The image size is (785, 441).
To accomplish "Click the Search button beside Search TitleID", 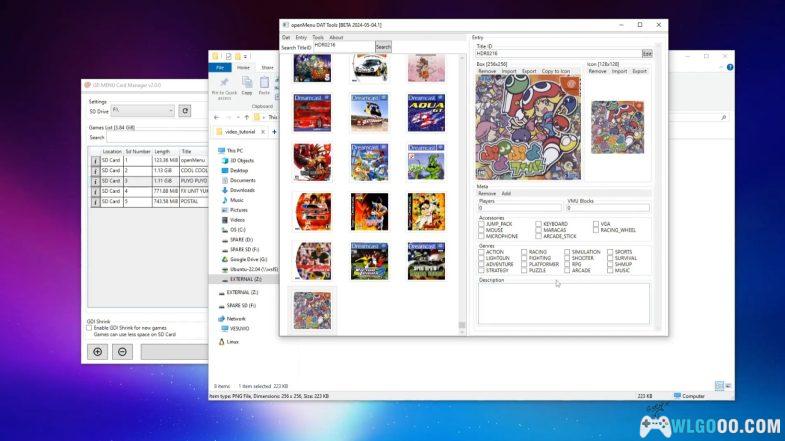I will (383, 47).
